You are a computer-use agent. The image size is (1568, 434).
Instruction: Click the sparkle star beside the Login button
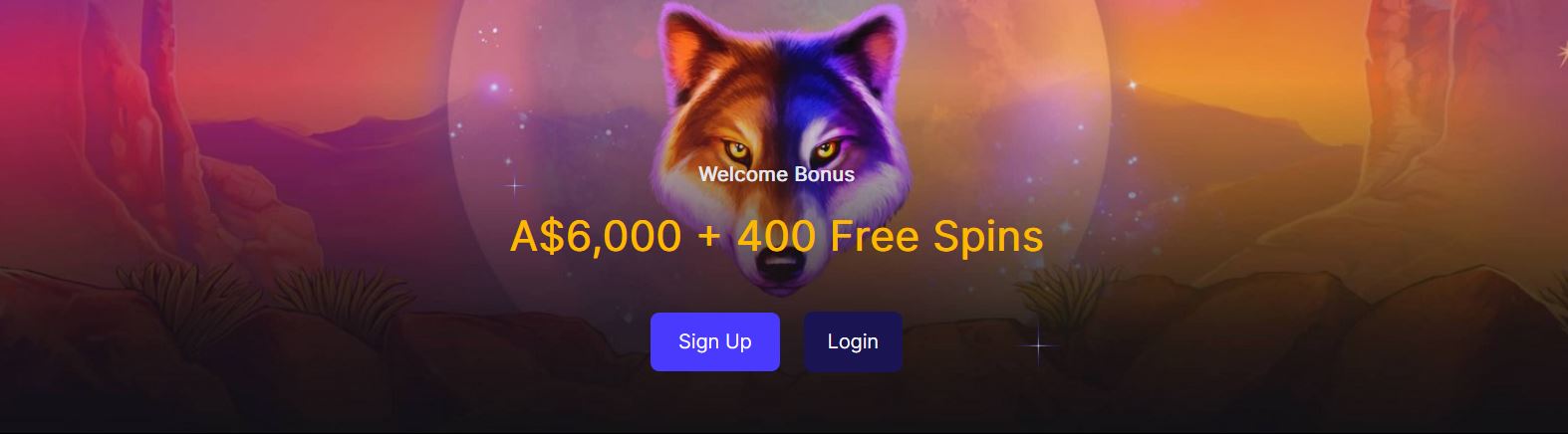click(x=1038, y=345)
